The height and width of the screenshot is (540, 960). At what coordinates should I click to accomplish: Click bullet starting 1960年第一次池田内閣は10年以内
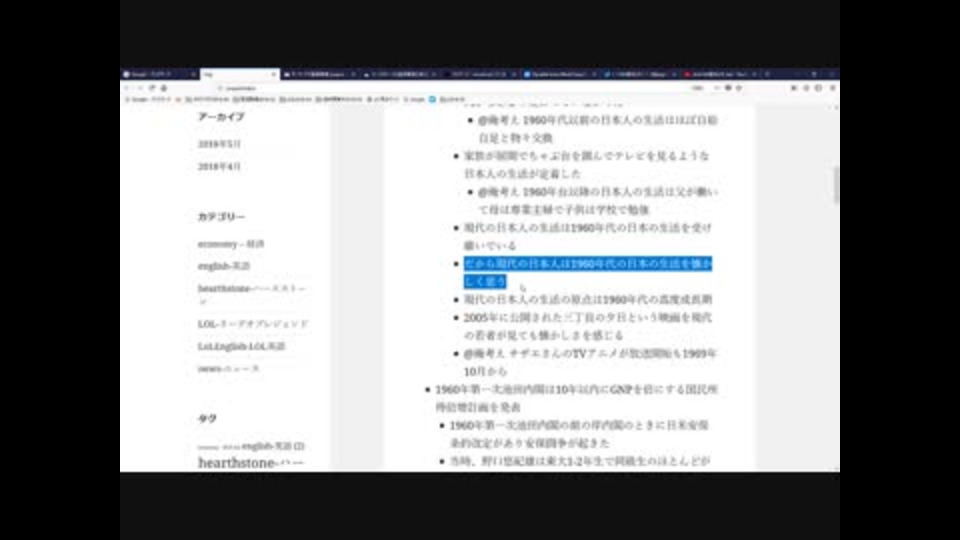click(576, 398)
